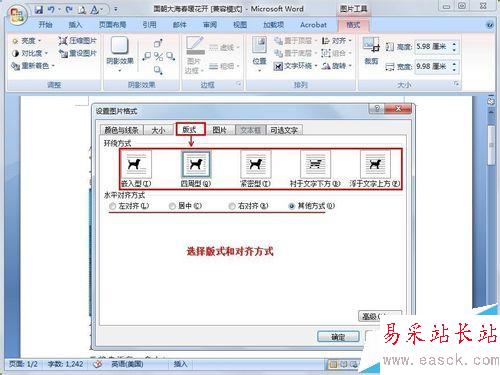Click the OK (确定) button
The image size is (500, 375).
coord(338,337)
